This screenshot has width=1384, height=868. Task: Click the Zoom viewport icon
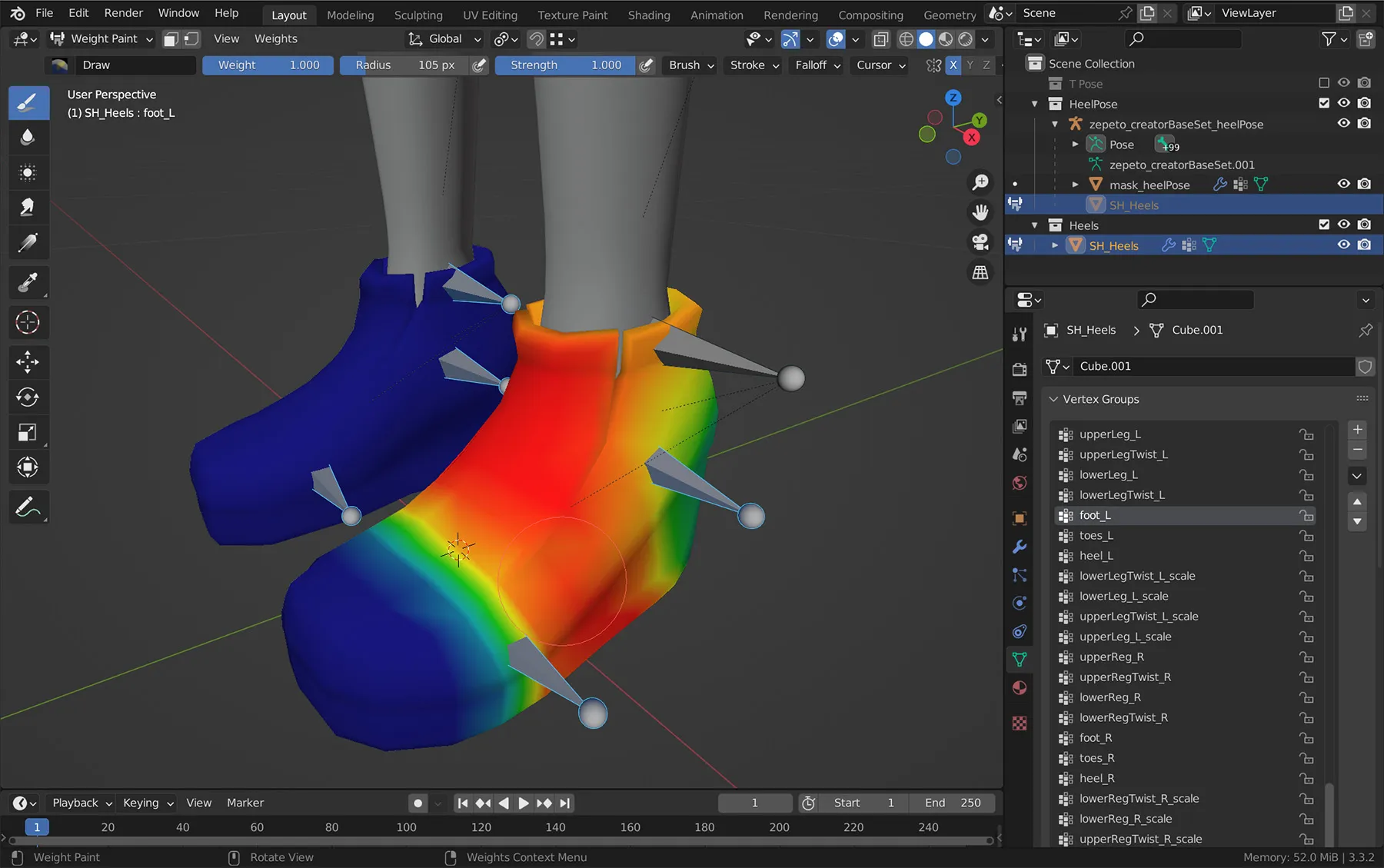[x=980, y=182]
